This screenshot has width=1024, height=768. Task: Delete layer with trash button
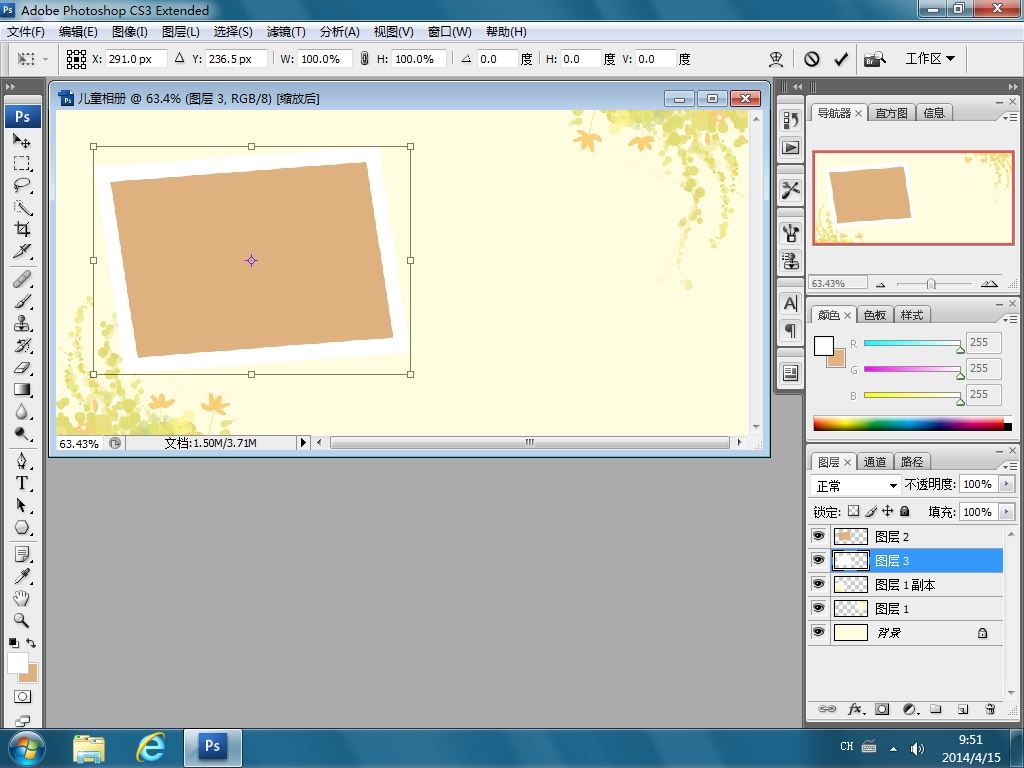pyautogui.click(x=990, y=709)
